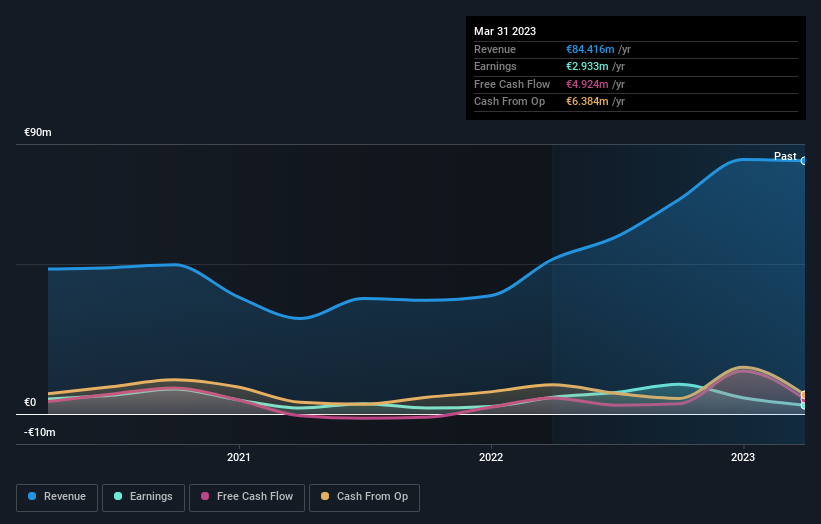821x524 pixels.
Task: Click the €4.924m free cash flow value
Action: click(x=587, y=84)
